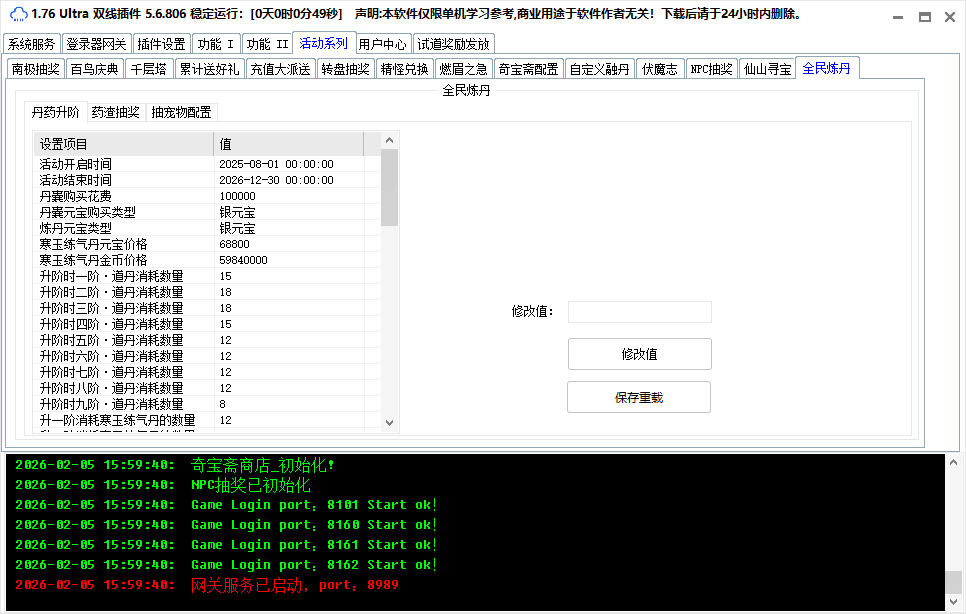Screen dimensions: 966x614
Task: Switch to the 药渣抽奖 sub-tab
Action: point(115,112)
